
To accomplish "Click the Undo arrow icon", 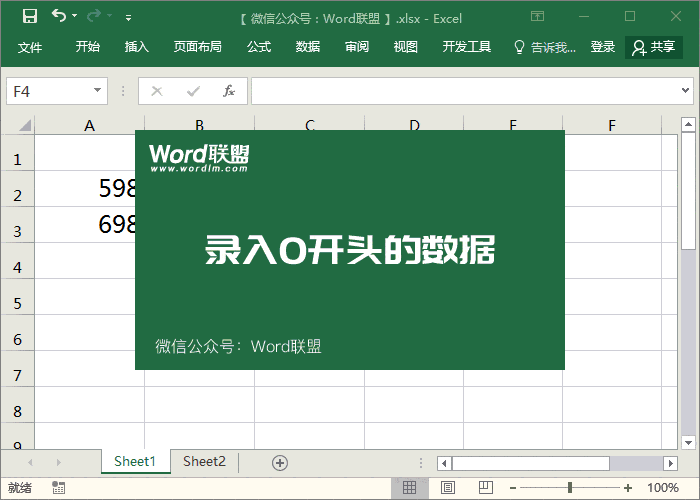I will coord(58,16).
